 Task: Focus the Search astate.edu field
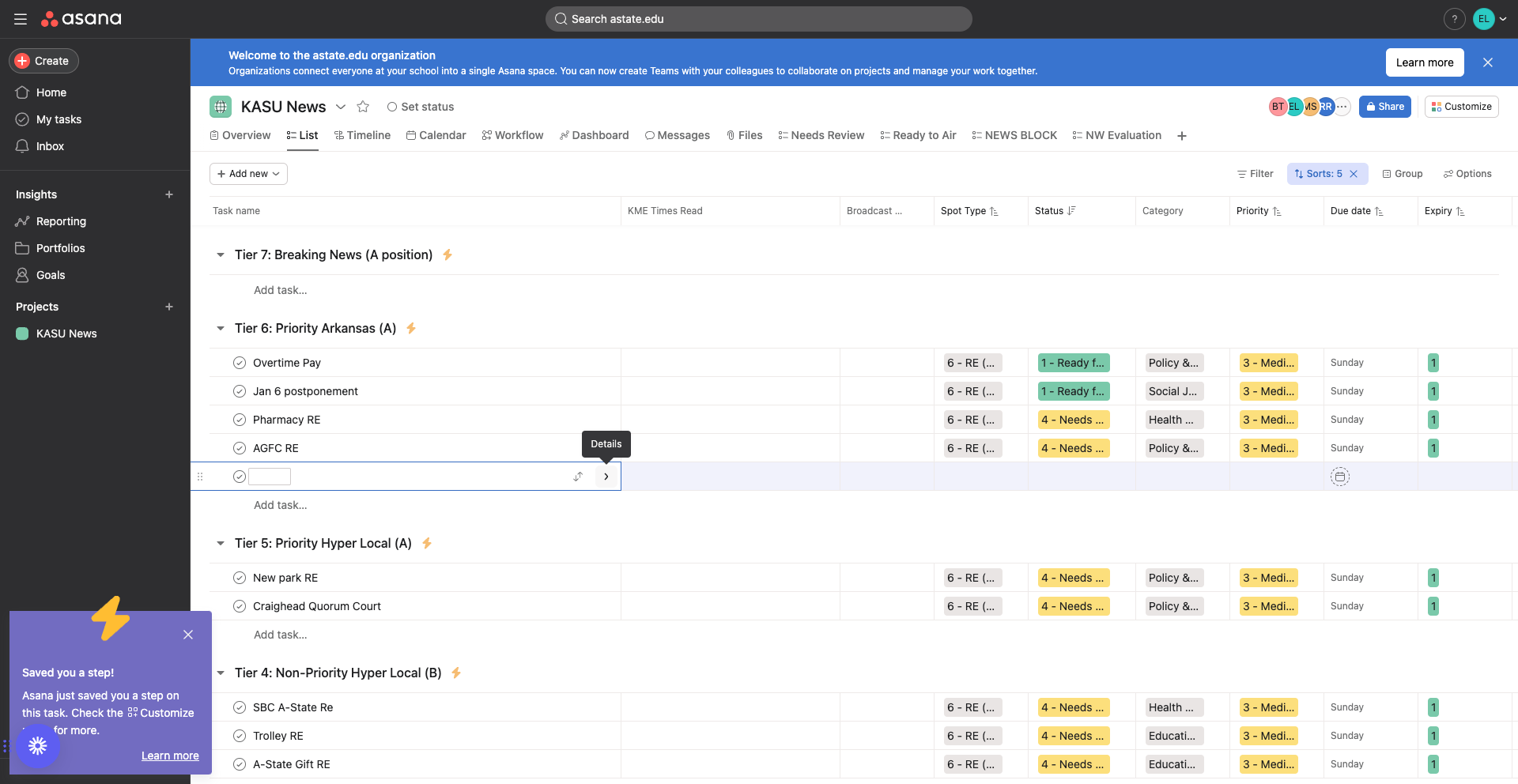point(759,19)
